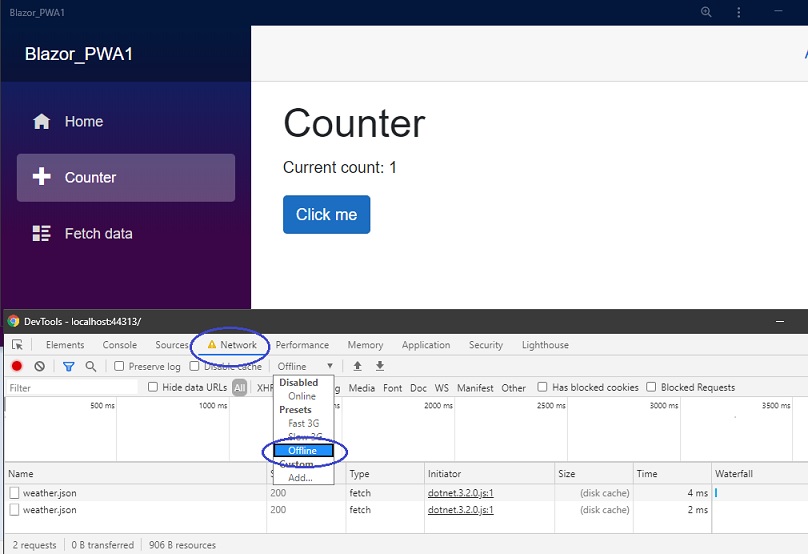Filter requests by Doc type
This screenshot has height=554, width=808.
418,388
